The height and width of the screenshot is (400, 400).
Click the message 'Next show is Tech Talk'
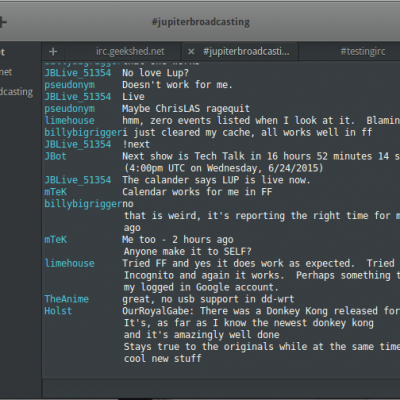coord(261,156)
